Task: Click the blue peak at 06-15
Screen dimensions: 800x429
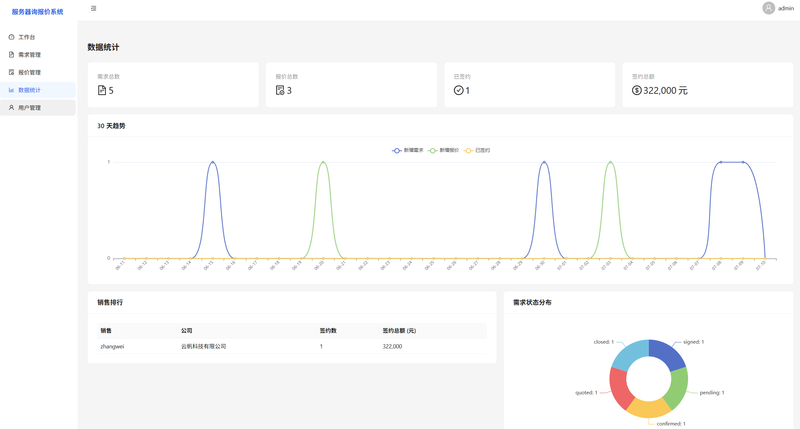Action: [x=213, y=162]
